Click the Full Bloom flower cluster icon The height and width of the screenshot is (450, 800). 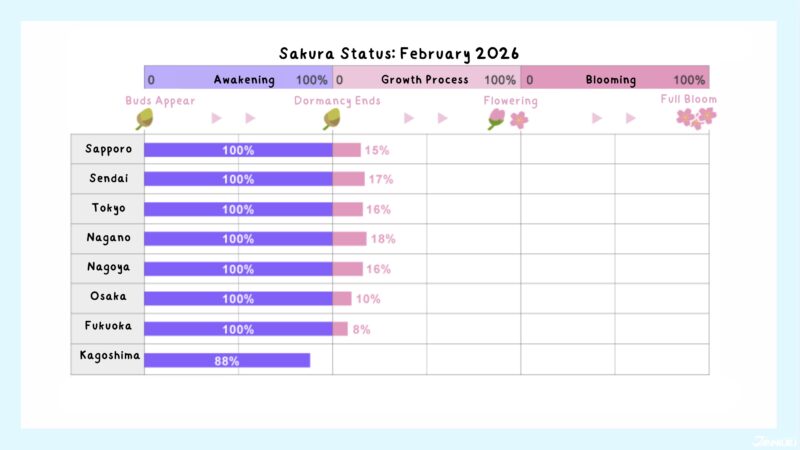[x=696, y=118]
